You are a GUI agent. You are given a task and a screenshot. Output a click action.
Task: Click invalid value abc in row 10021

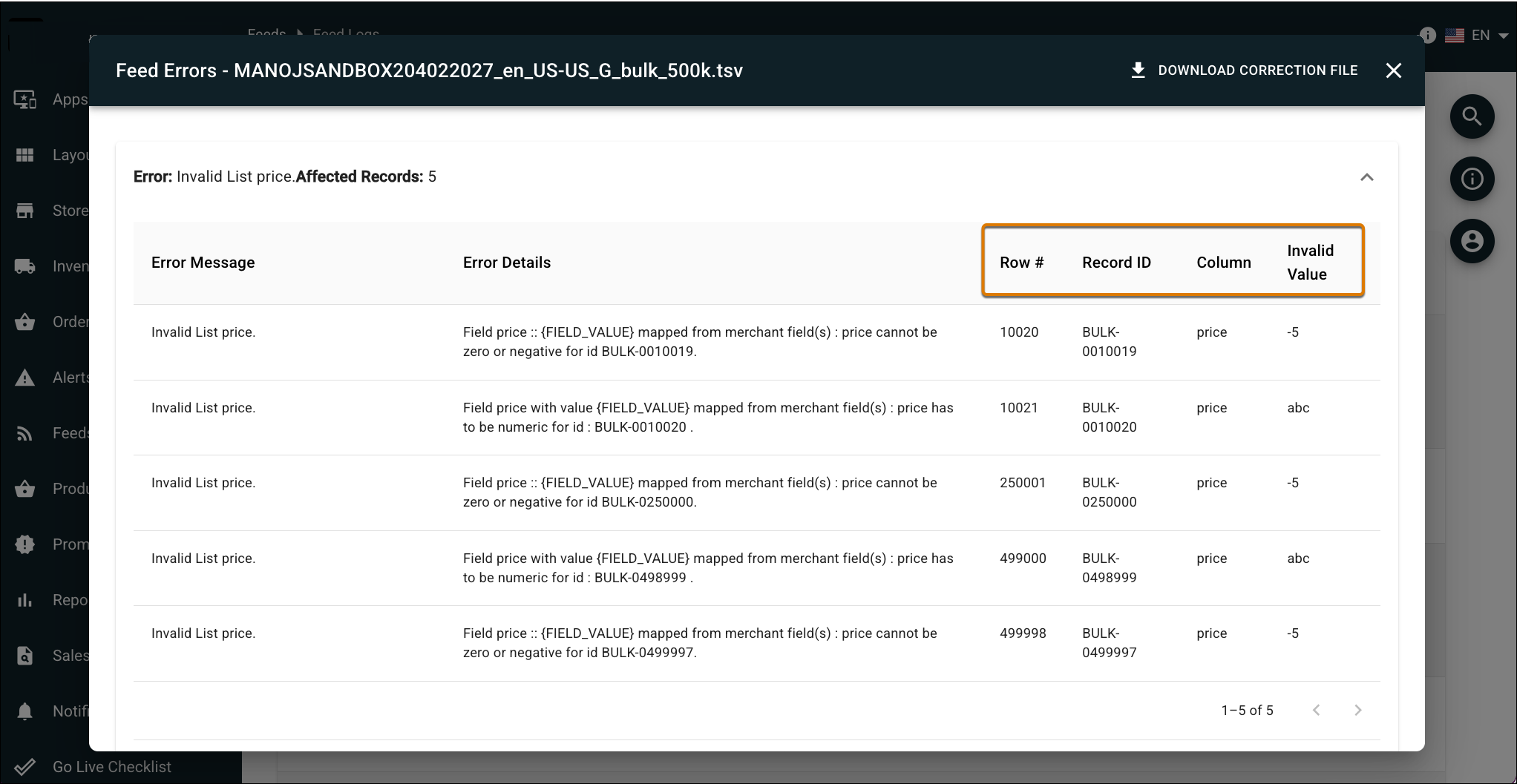point(1298,408)
